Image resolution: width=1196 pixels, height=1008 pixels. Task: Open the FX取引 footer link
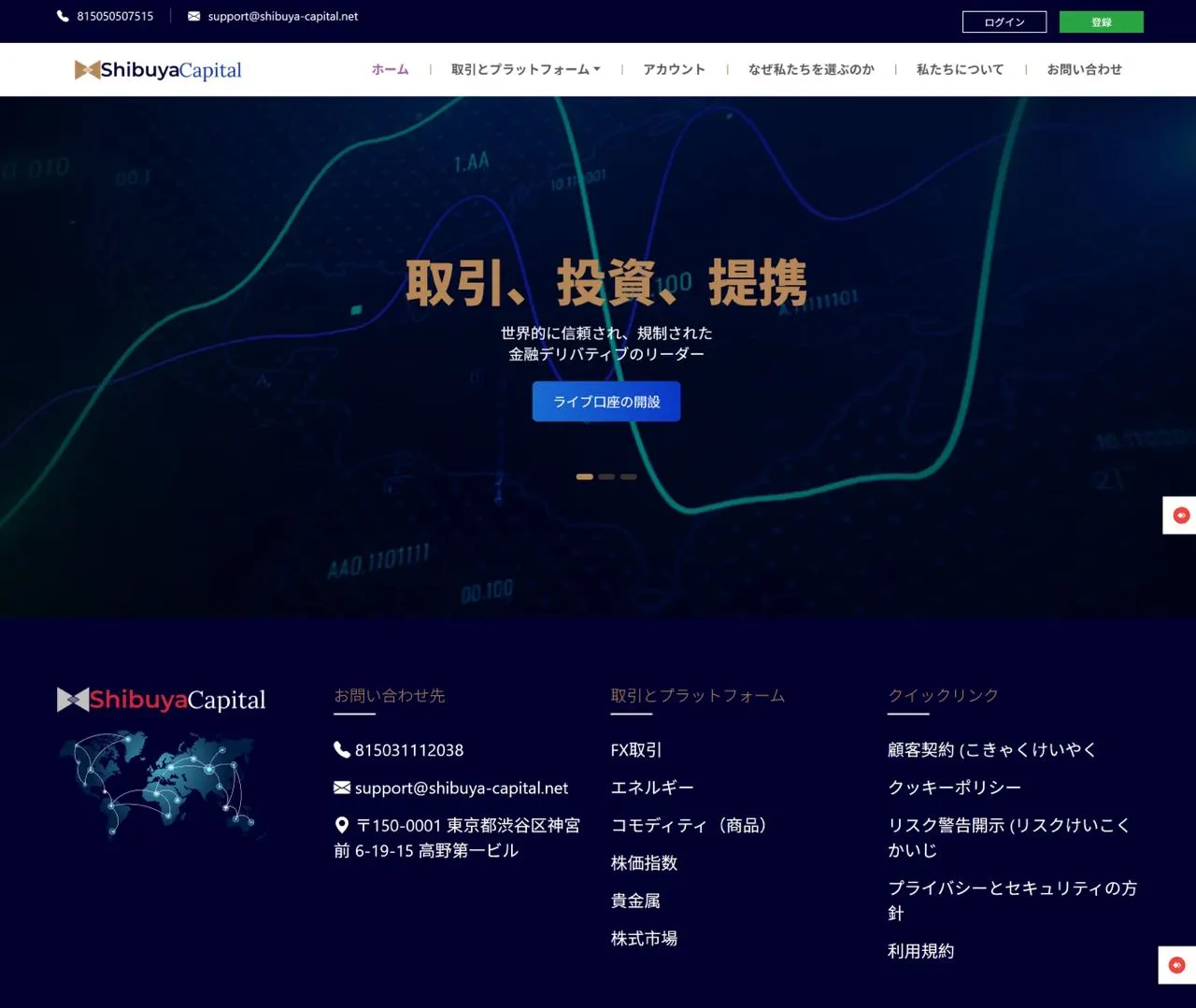click(x=636, y=750)
